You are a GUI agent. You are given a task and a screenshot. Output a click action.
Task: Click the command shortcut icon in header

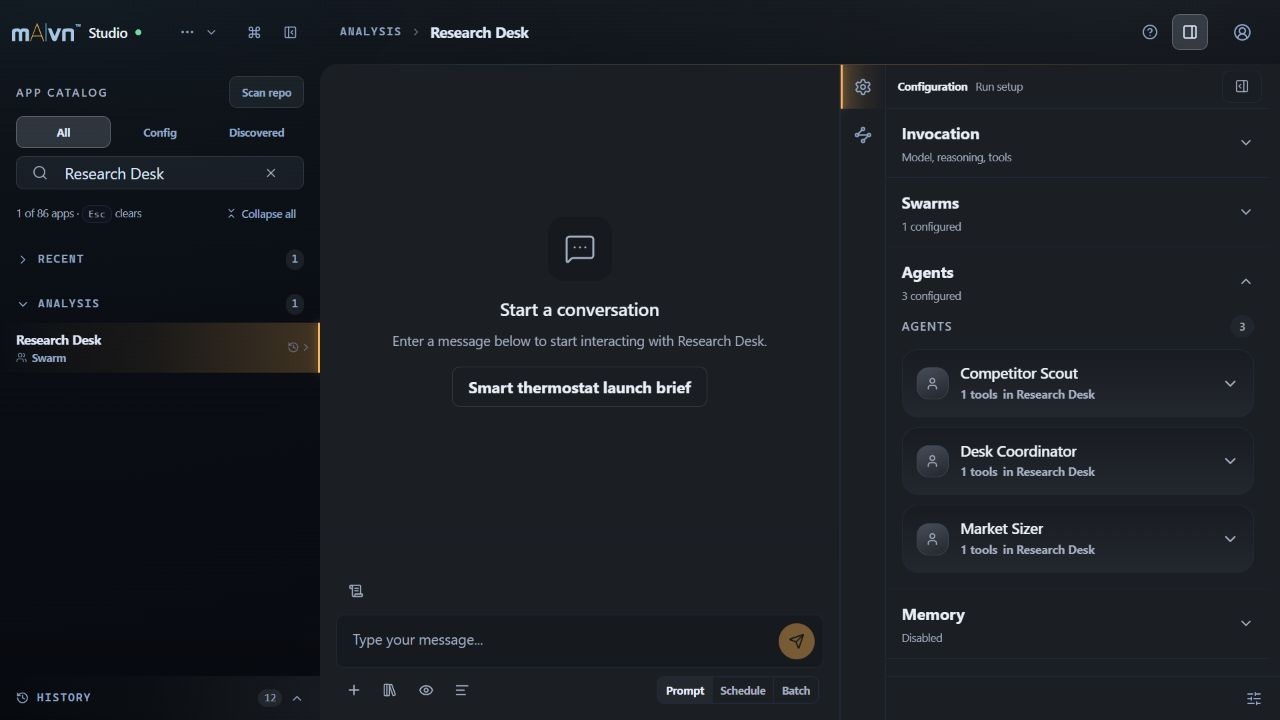(x=254, y=32)
